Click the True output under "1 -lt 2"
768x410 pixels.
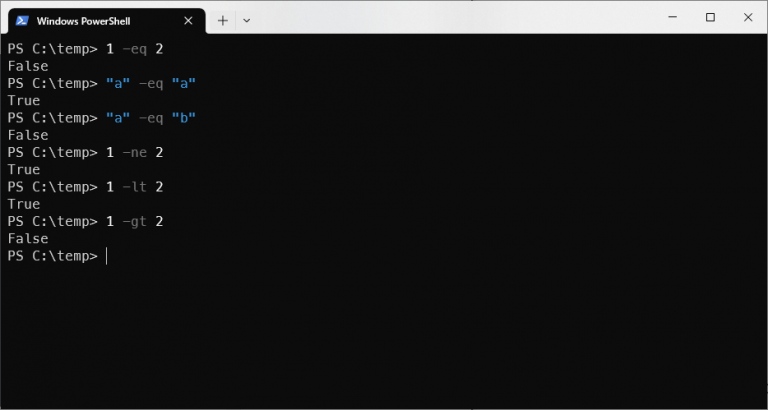[24, 204]
